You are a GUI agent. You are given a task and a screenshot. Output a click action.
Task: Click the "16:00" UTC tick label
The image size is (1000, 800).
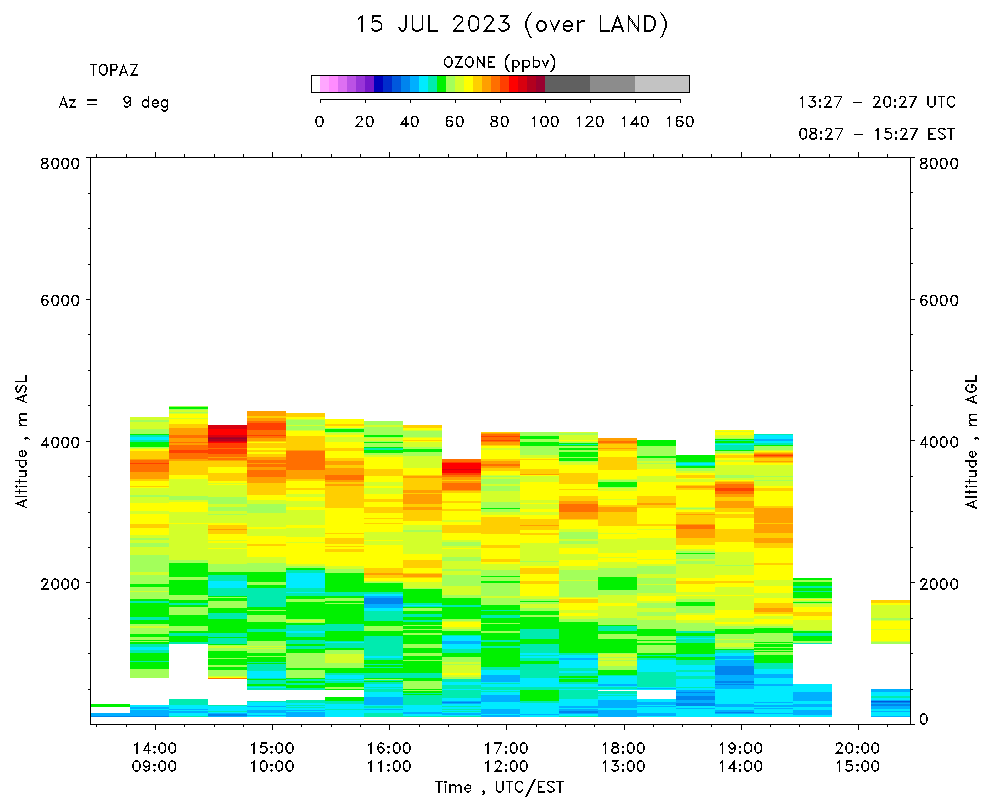point(389,748)
